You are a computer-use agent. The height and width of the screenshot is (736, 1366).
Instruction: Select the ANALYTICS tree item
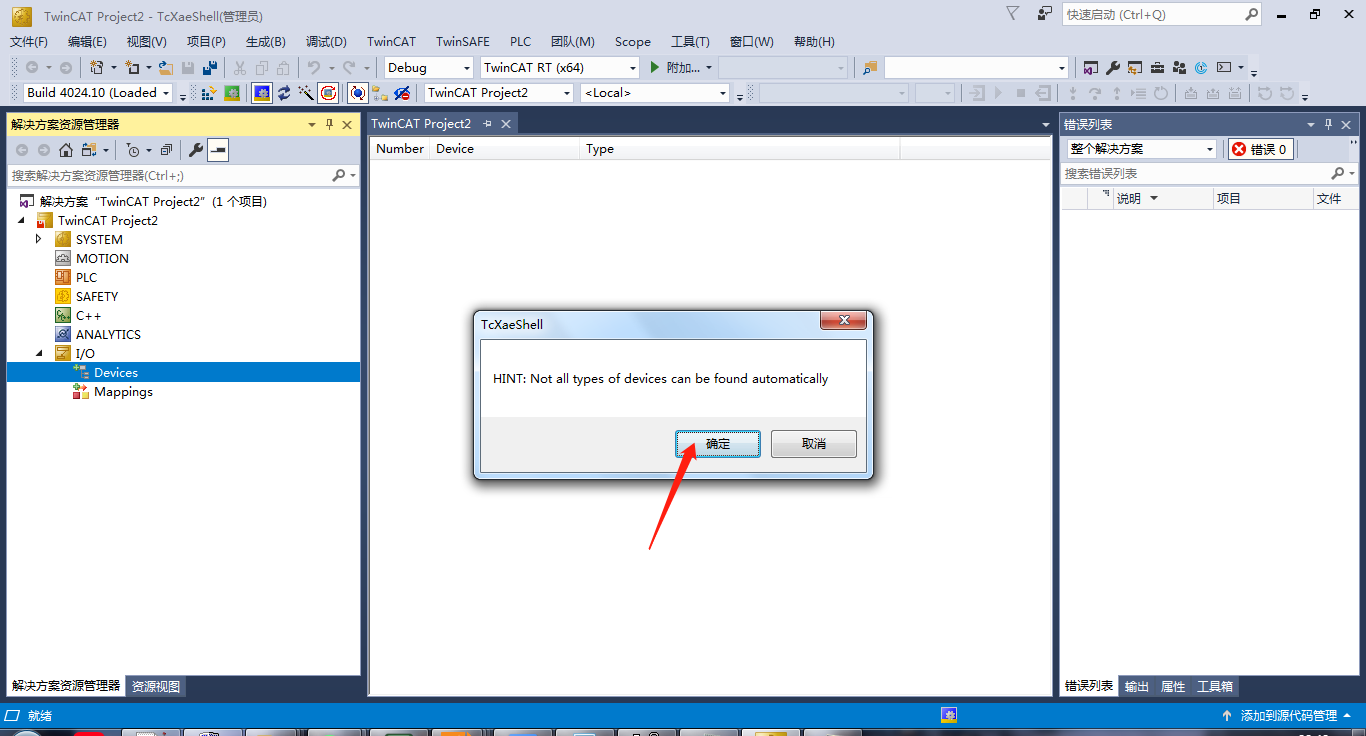point(108,334)
